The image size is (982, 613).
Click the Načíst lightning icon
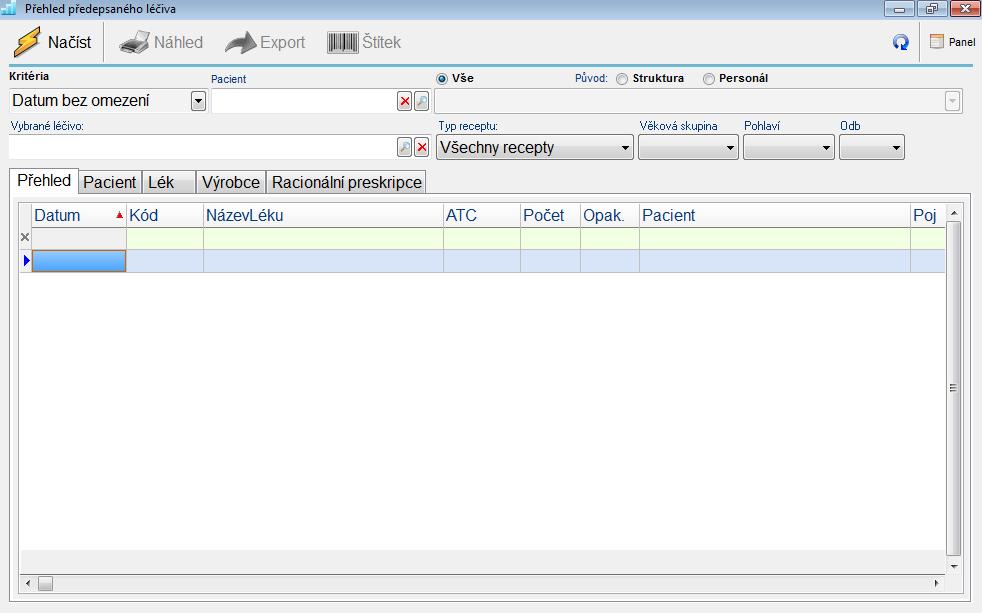click(x=28, y=42)
